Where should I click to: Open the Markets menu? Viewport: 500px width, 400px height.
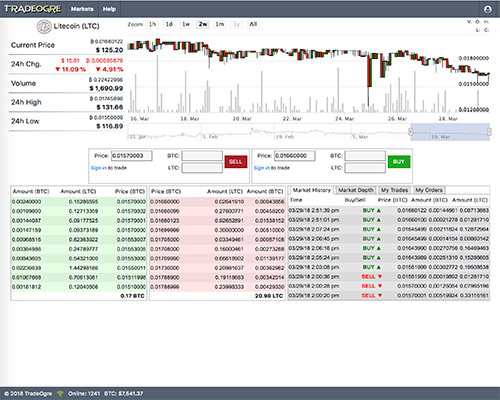[82, 9]
